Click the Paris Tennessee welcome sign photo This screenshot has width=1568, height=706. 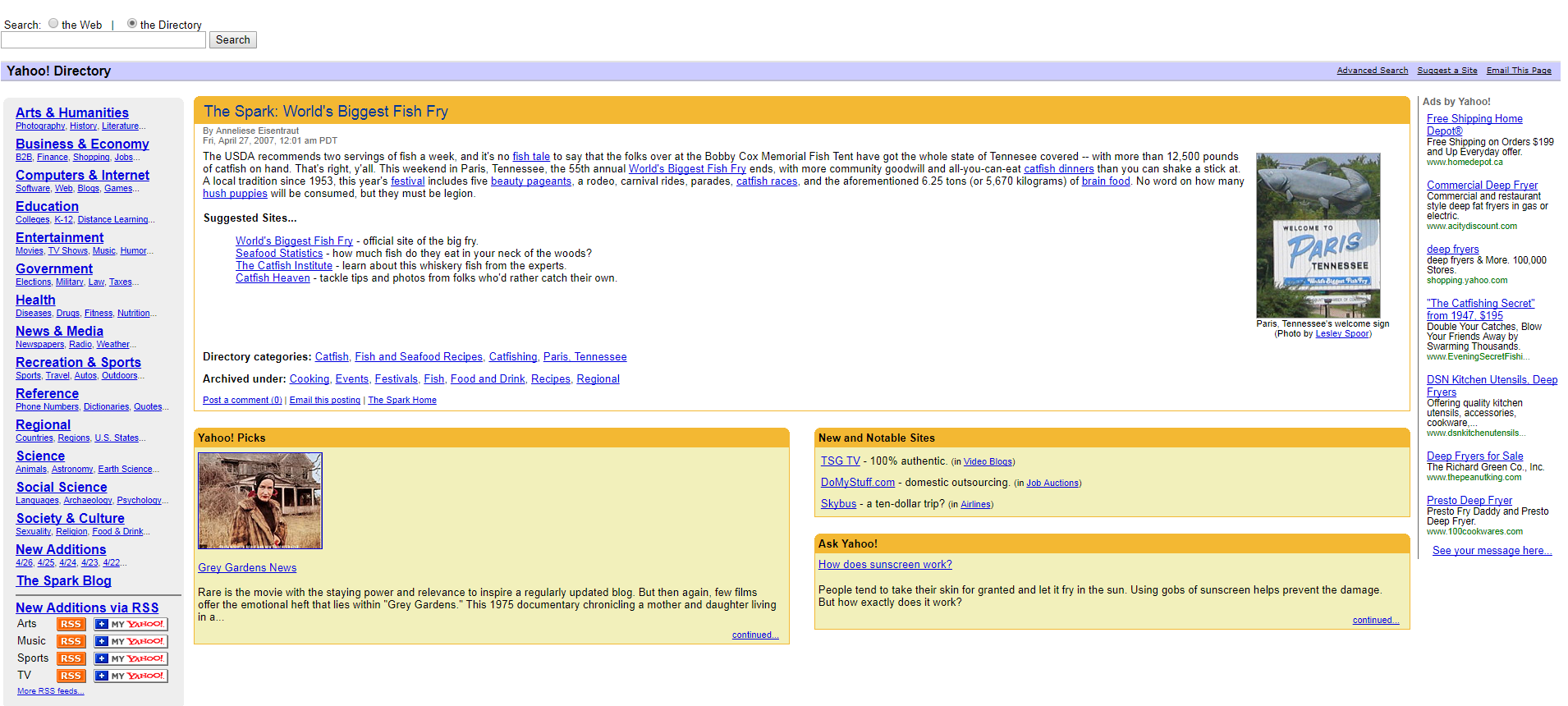point(1318,235)
